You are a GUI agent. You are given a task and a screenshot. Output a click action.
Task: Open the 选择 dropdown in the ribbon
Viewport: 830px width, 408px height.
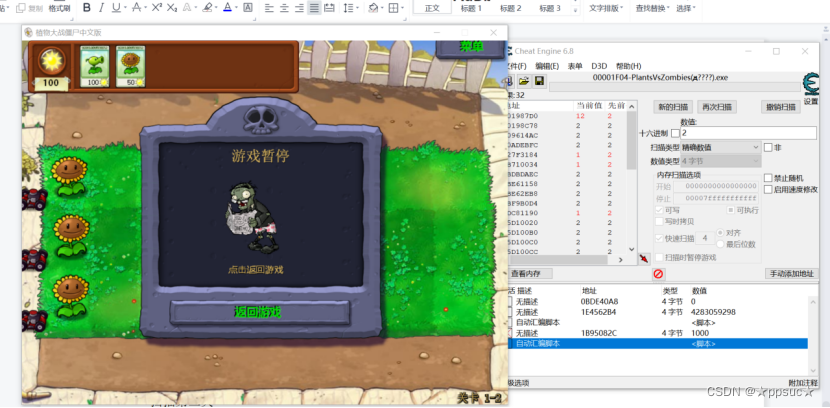tap(686, 8)
